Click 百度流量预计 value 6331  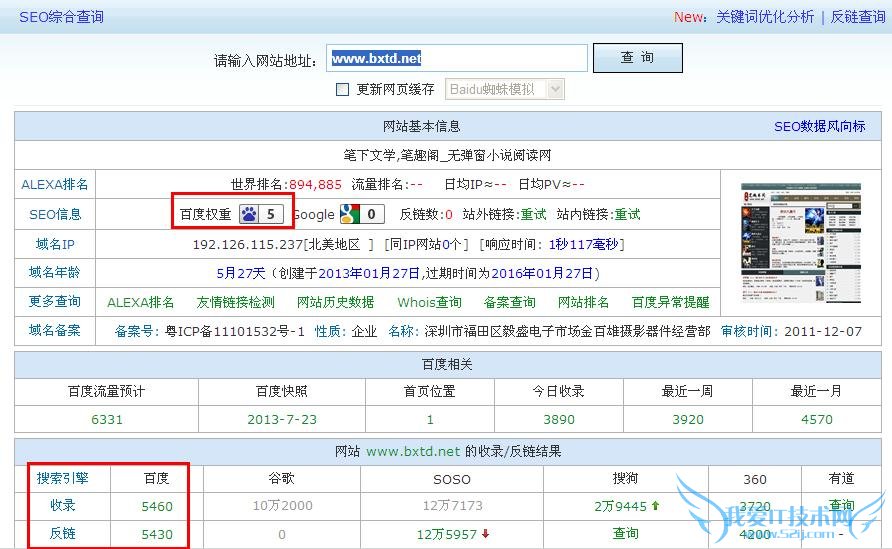pyautogui.click(x=107, y=420)
